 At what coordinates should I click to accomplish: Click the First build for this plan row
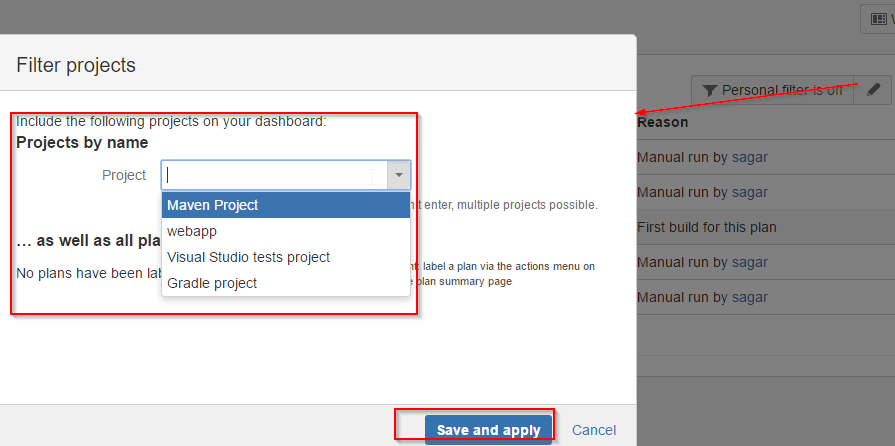click(765, 227)
